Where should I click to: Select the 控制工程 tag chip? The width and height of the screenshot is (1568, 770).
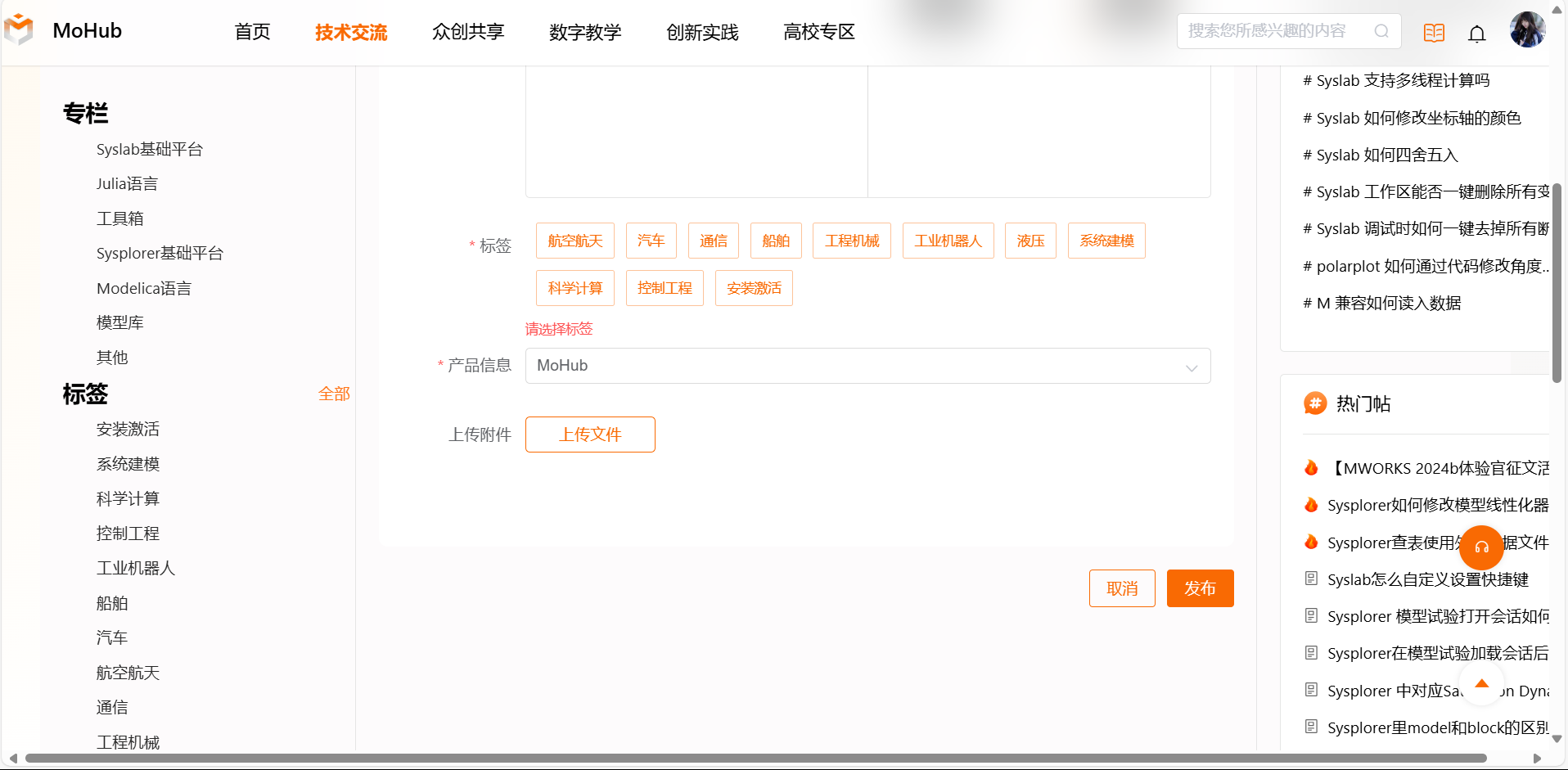[665, 288]
